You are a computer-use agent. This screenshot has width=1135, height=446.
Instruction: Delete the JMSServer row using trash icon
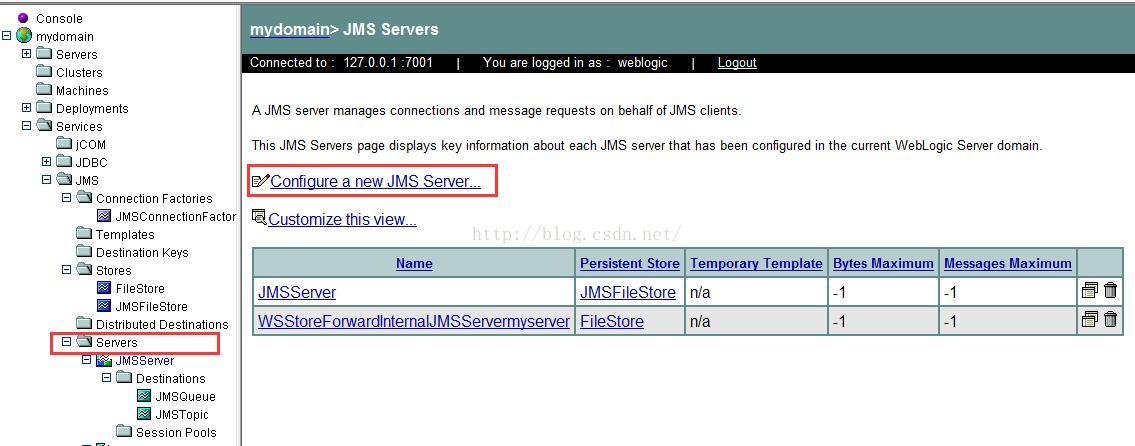tap(1110, 291)
